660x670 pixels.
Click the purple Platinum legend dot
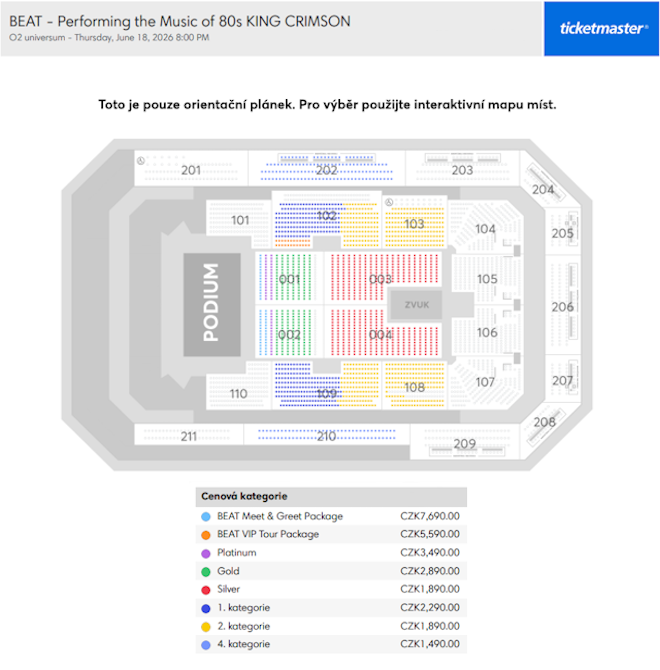[x=205, y=553]
